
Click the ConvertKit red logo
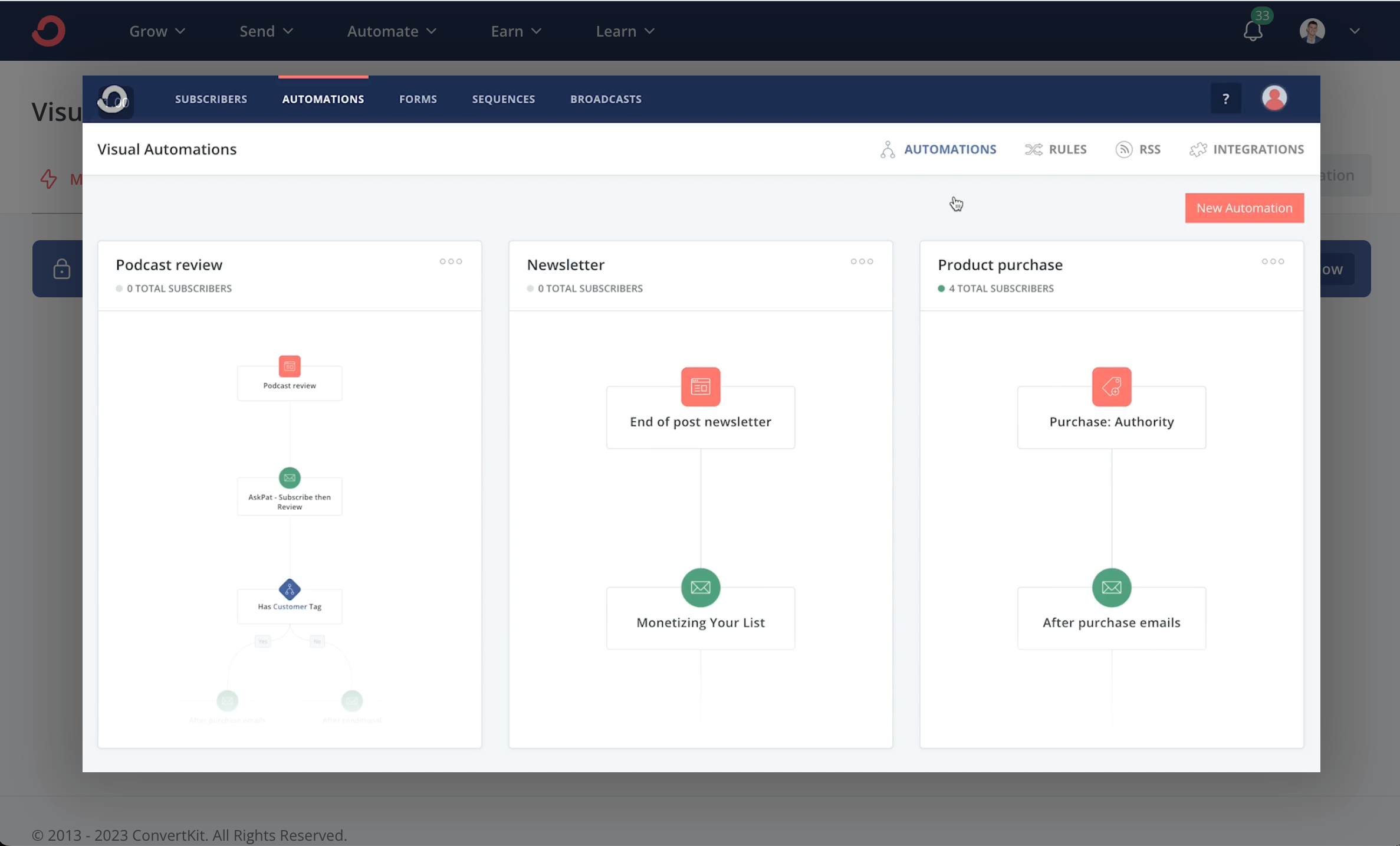pos(48,31)
